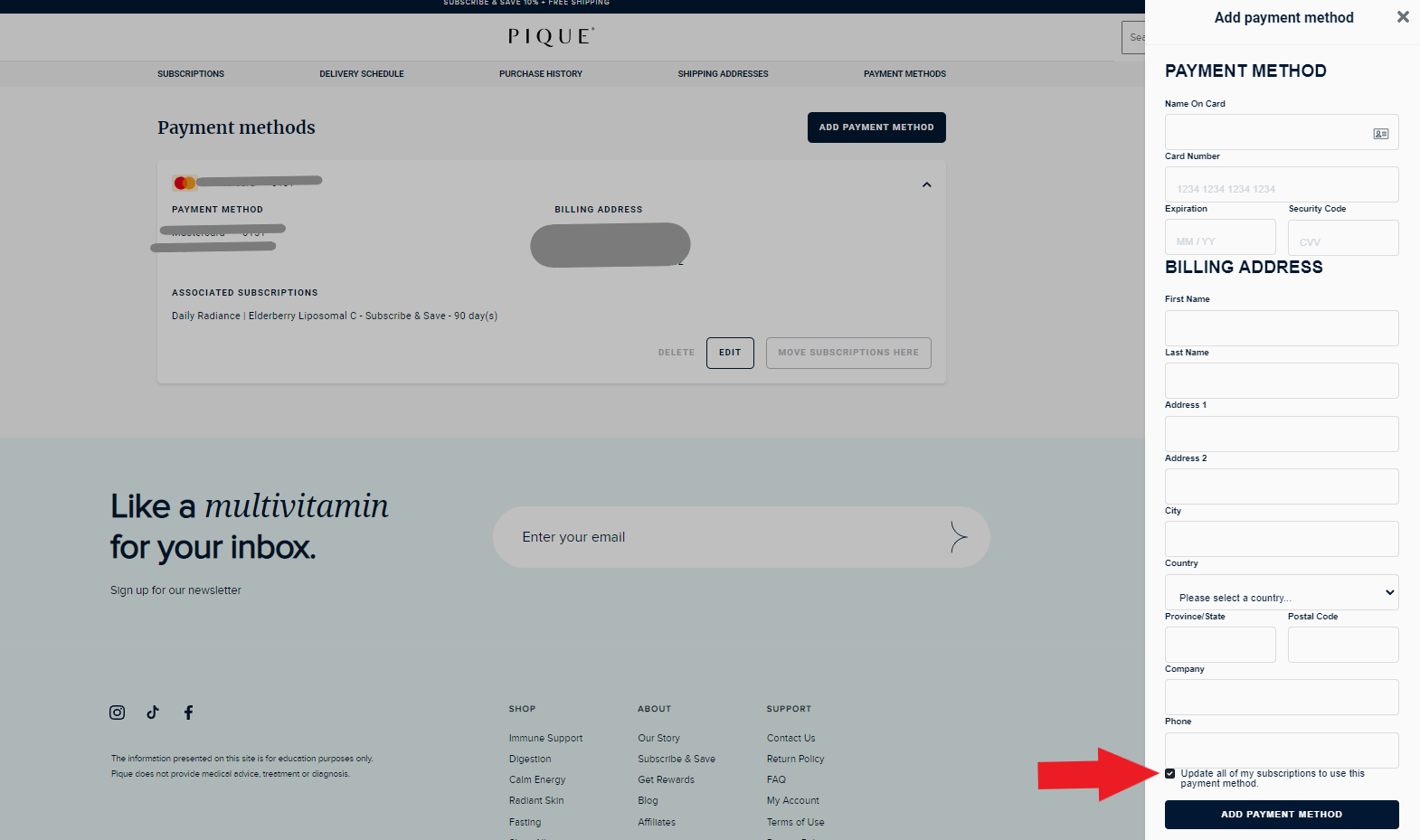
Task: Submit newsletter email arrow
Action: point(959,537)
